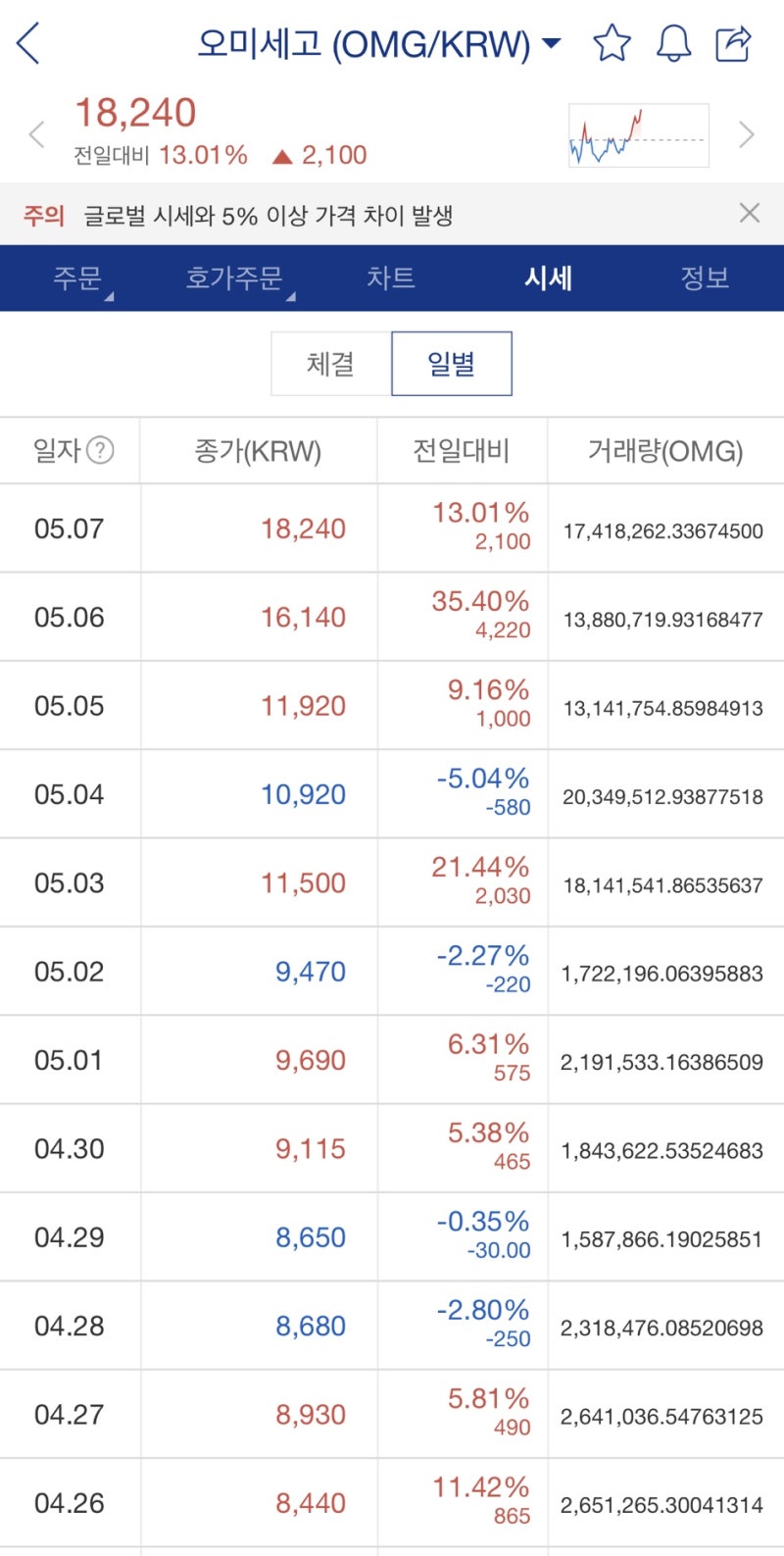Dismiss the global price warning banner
This screenshot has width=784, height=1556.
750,213
